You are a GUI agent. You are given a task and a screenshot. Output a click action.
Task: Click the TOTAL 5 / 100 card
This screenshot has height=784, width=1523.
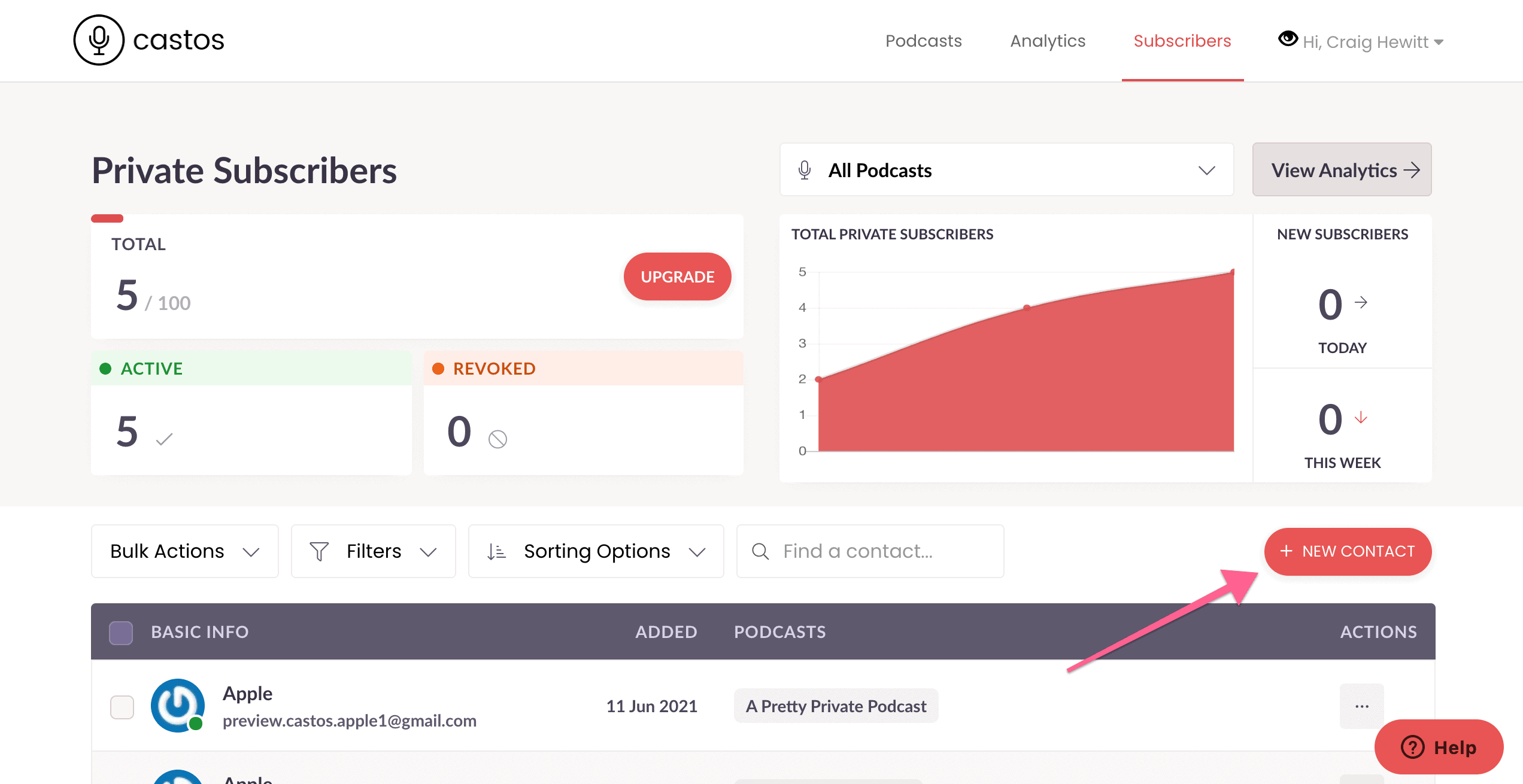coord(417,276)
